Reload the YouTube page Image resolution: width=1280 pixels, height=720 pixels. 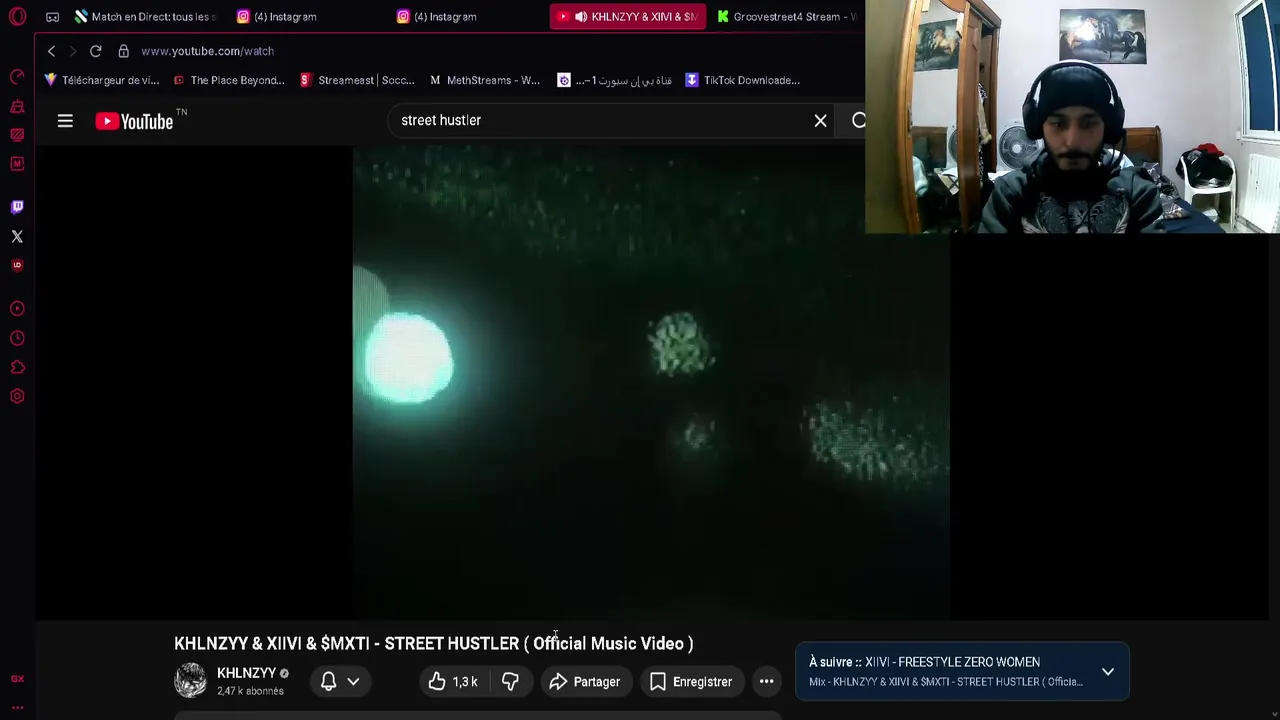(x=95, y=51)
